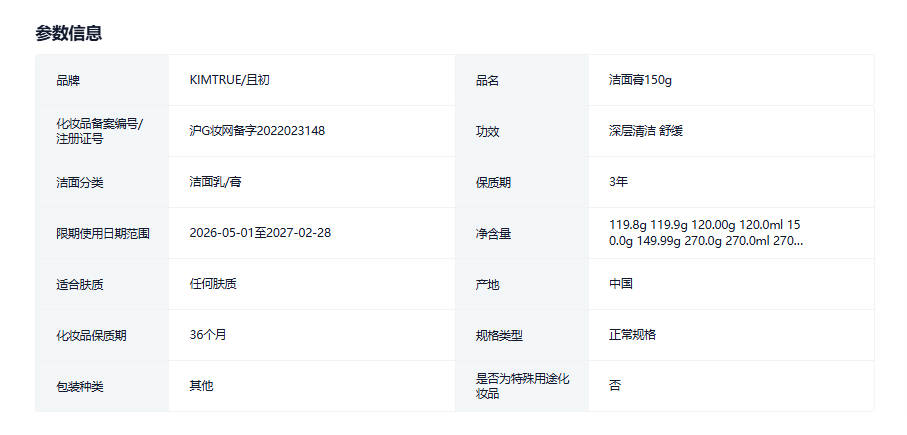Viewport: 907px width, 435px height.
Task: Click the 任何肤质 skin type value
Action: coord(213,284)
